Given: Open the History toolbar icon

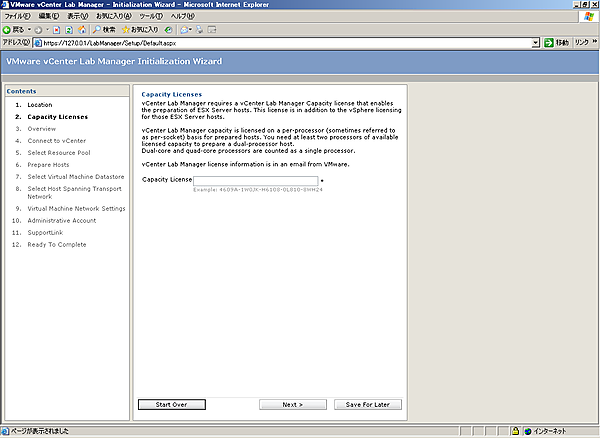Looking at the screenshot, I should pyautogui.click(x=168, y=30).
